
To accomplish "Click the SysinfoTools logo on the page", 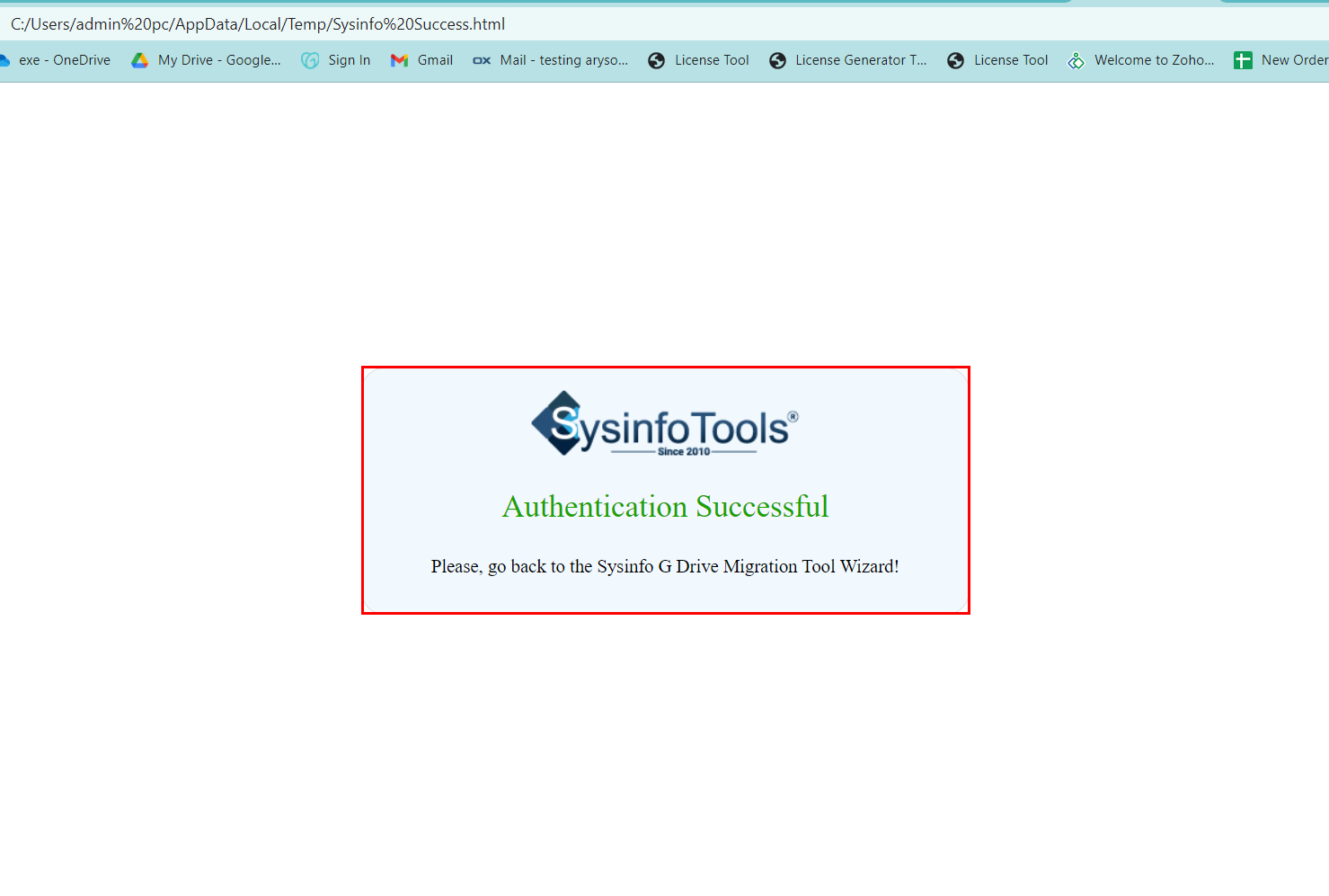I will [665, 424].
